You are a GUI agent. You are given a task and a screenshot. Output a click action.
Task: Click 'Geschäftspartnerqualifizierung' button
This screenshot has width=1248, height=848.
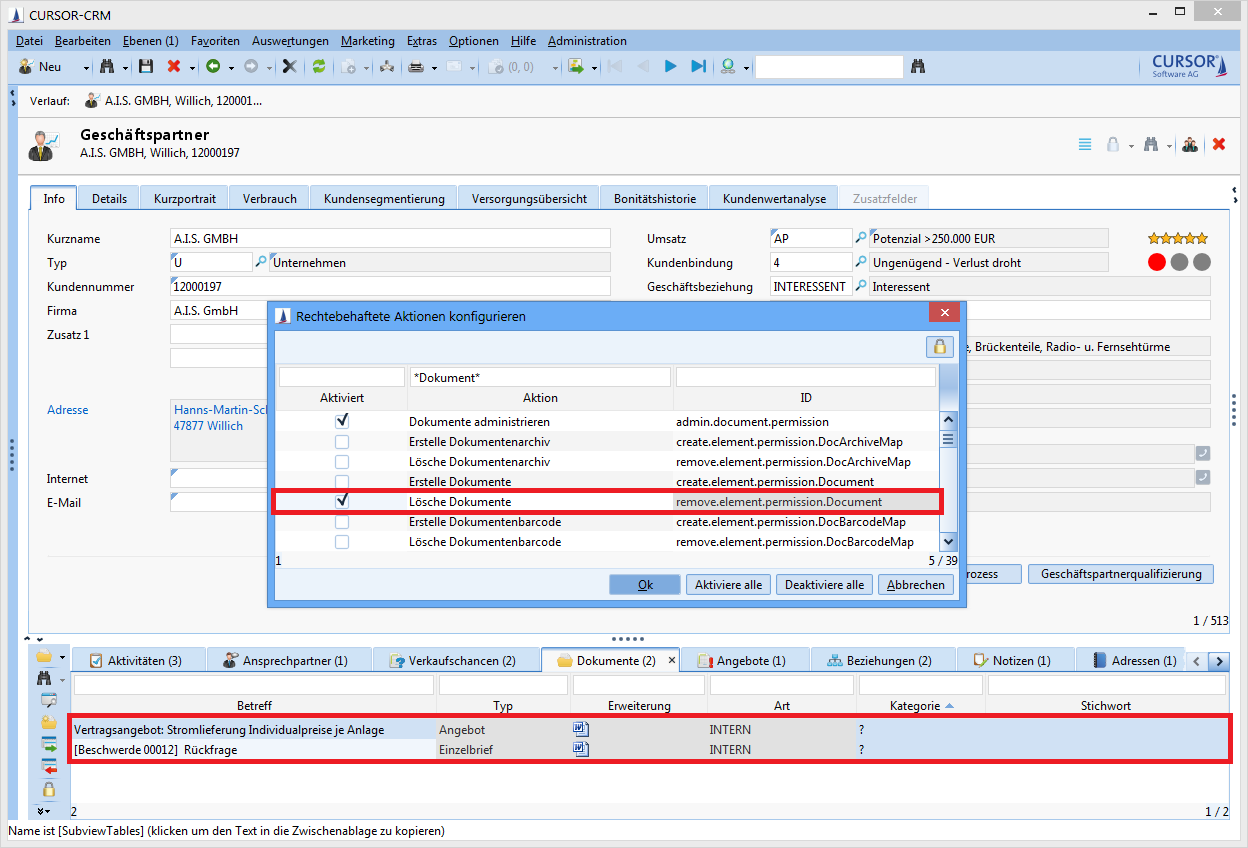(1120, 574)
